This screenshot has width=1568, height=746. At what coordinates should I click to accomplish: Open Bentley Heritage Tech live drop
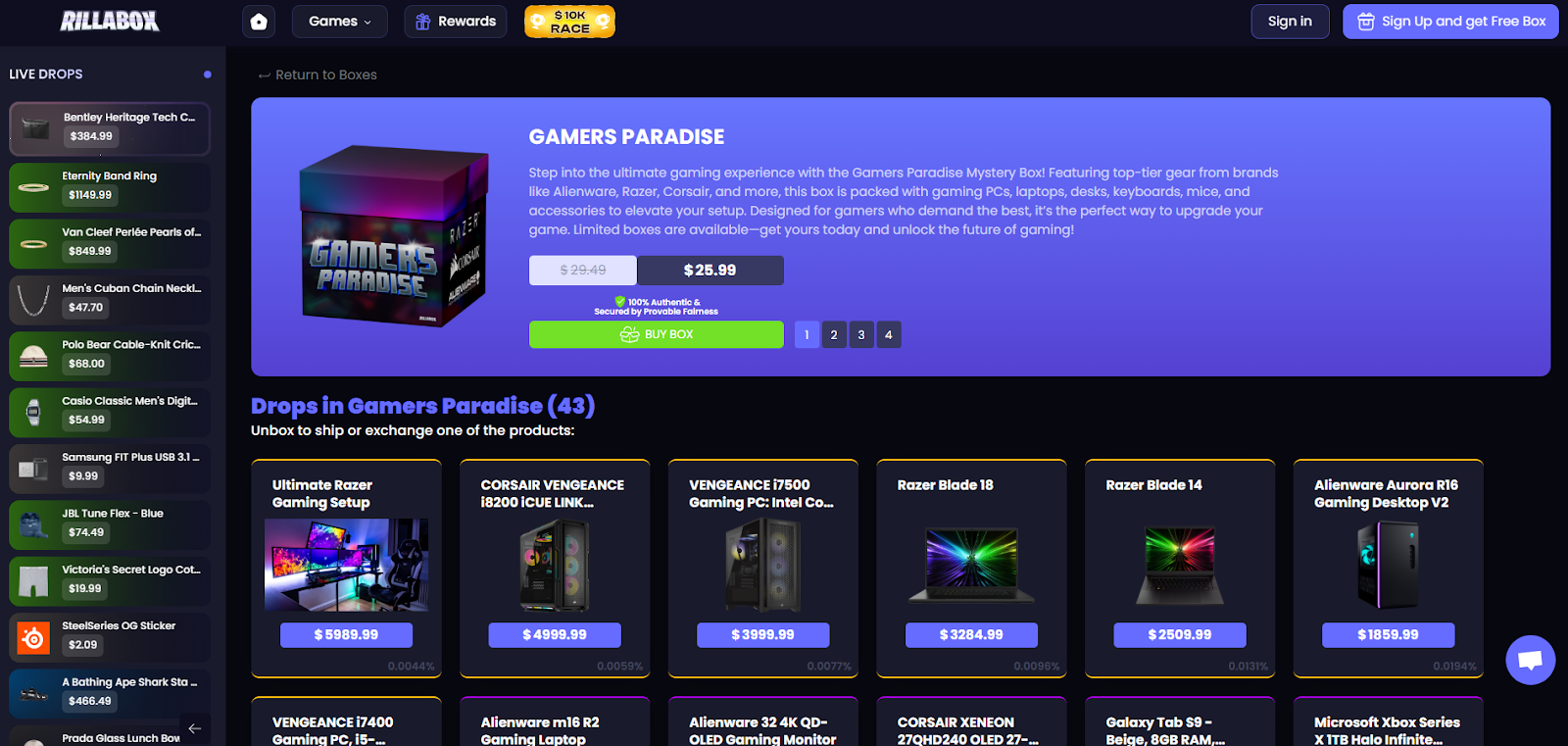(x=110, y=129)
